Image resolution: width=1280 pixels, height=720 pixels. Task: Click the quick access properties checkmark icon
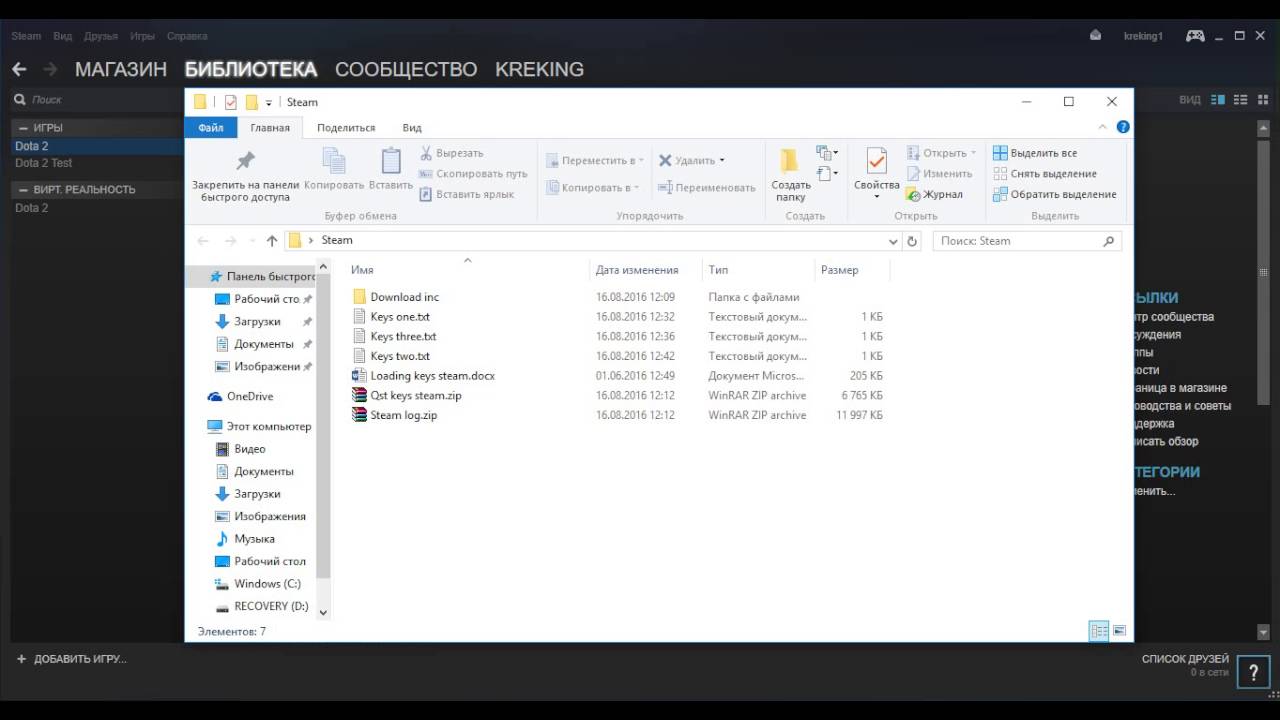(231, 102)
